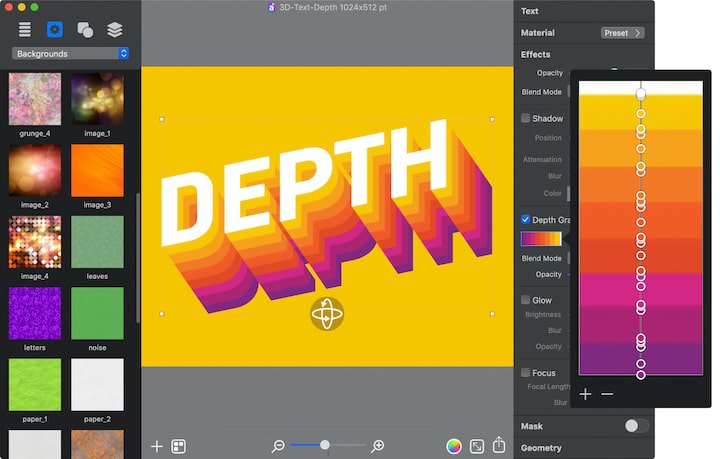This screenshot has width=720, height=459.
Task: Click the zoom out magnifier icon
Action: (278, 446)
